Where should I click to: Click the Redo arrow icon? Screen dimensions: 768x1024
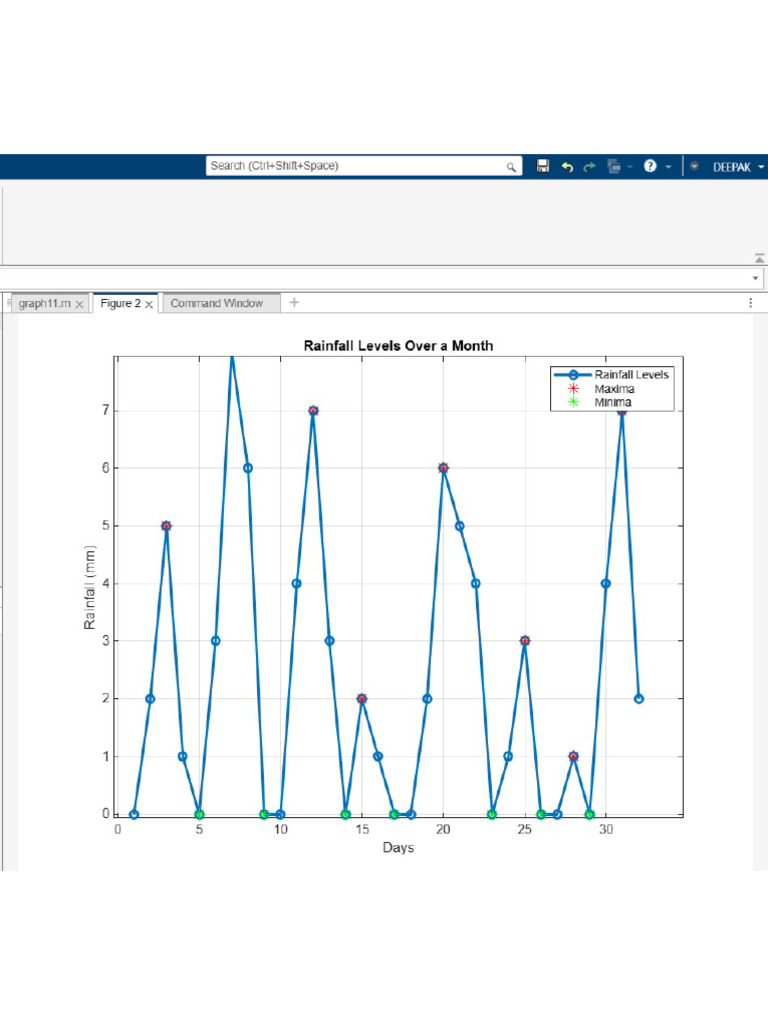point(590,167)
